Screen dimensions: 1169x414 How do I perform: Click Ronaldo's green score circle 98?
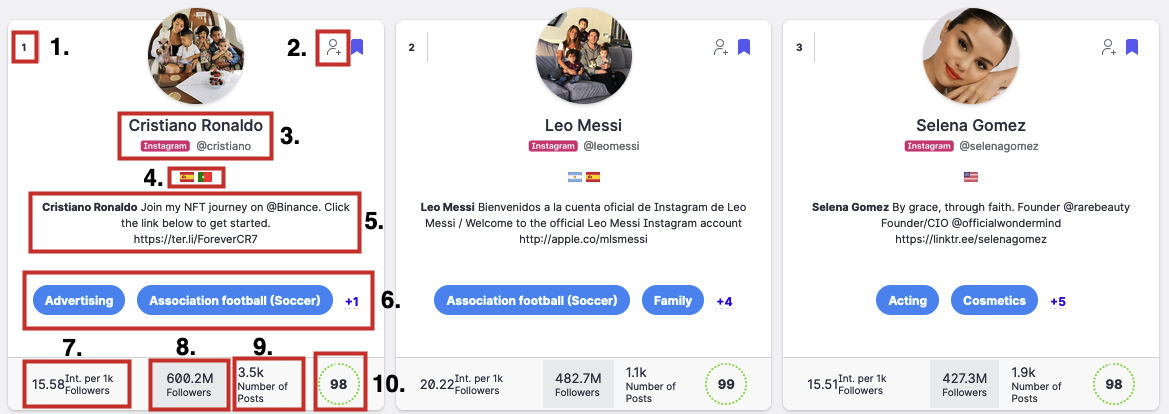[x=339, y=384]
